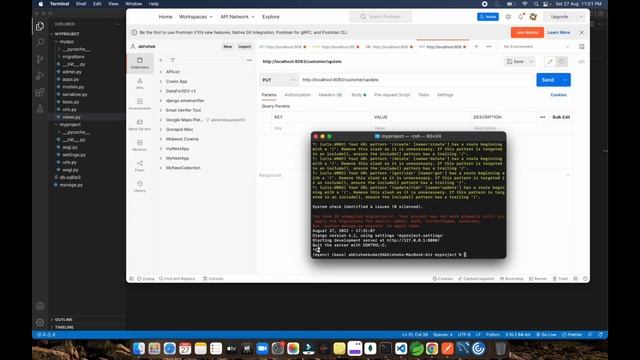Viewport: 640px width, 360px height.
Task: Add a new request tab with plus icon
Action: [476, 47]
